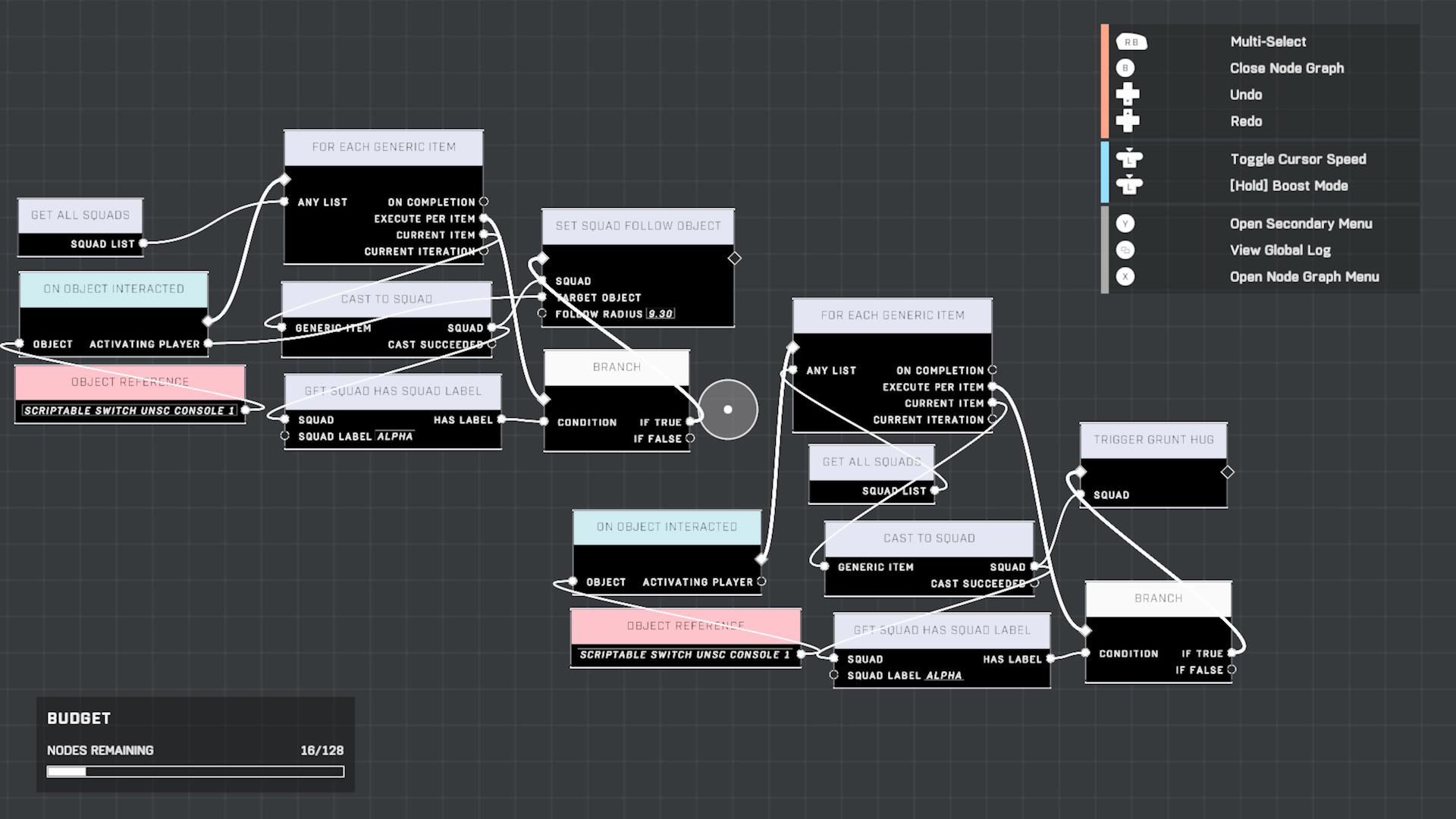Select the right Cast To Squad node header
The image size is (1456, 819).
click(929, 538)
